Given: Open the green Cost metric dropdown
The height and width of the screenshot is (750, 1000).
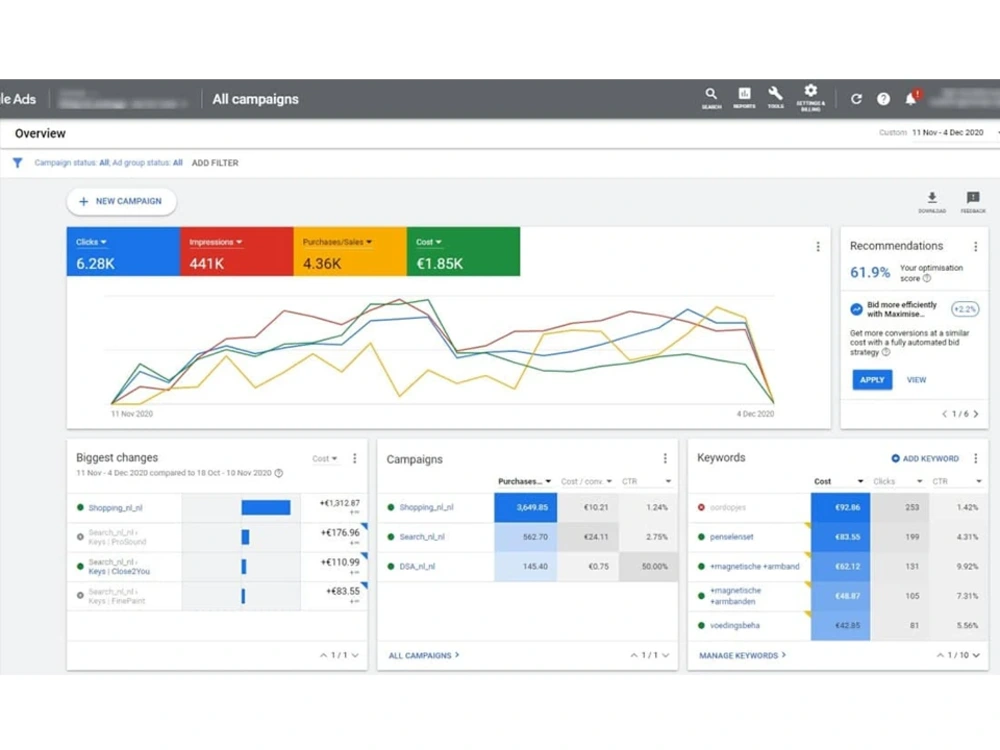Looking at the screenshot, I should pos(429,242).
